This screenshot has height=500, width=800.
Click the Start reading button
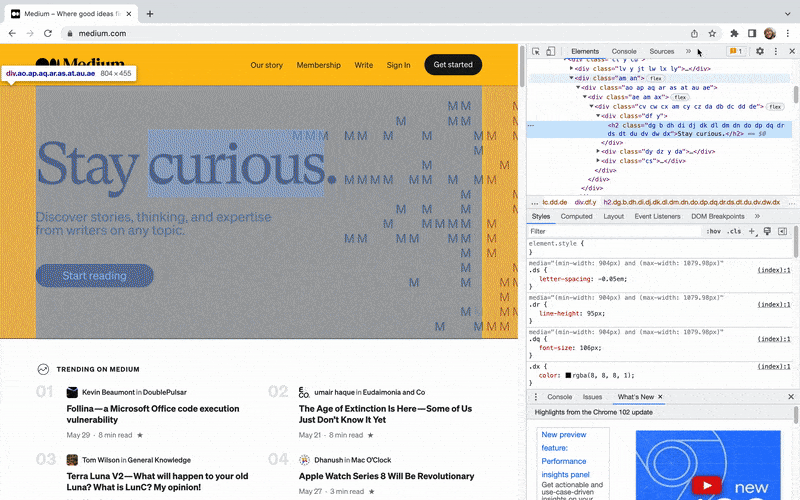tap(94, 276)
